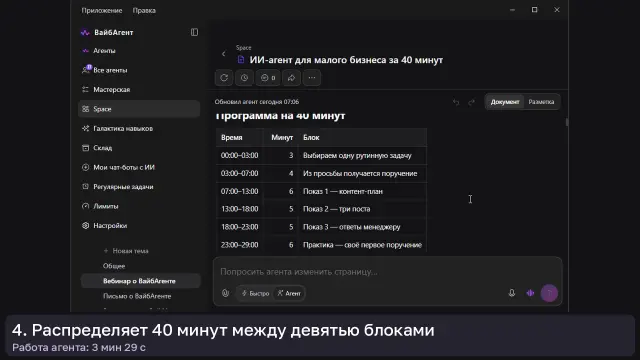Click the refresh page icon
Screen dimensions: 640x360
[x=224, y=78]
